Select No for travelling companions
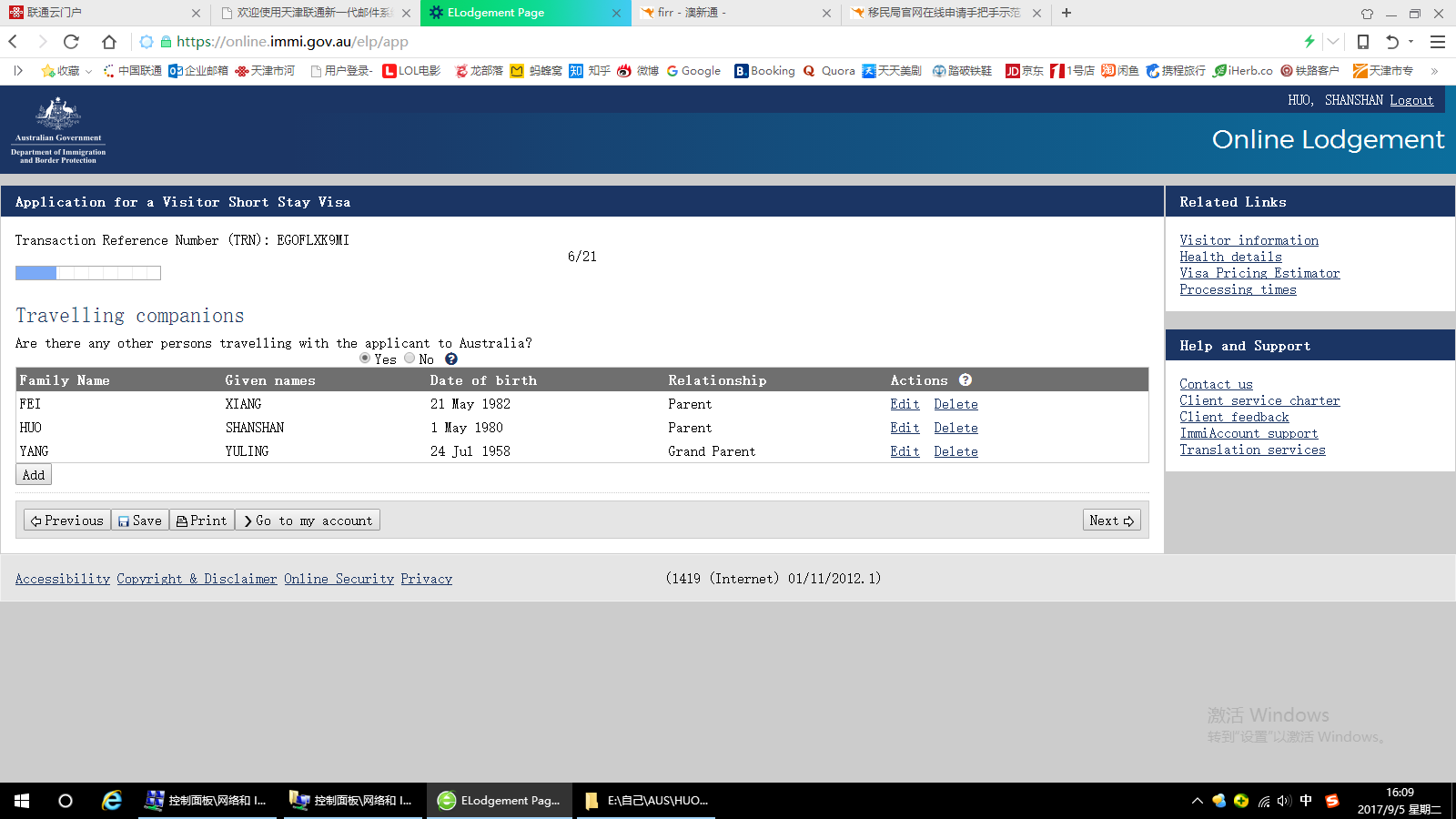Screen dimensions: 1456x819 pos(409,359)
